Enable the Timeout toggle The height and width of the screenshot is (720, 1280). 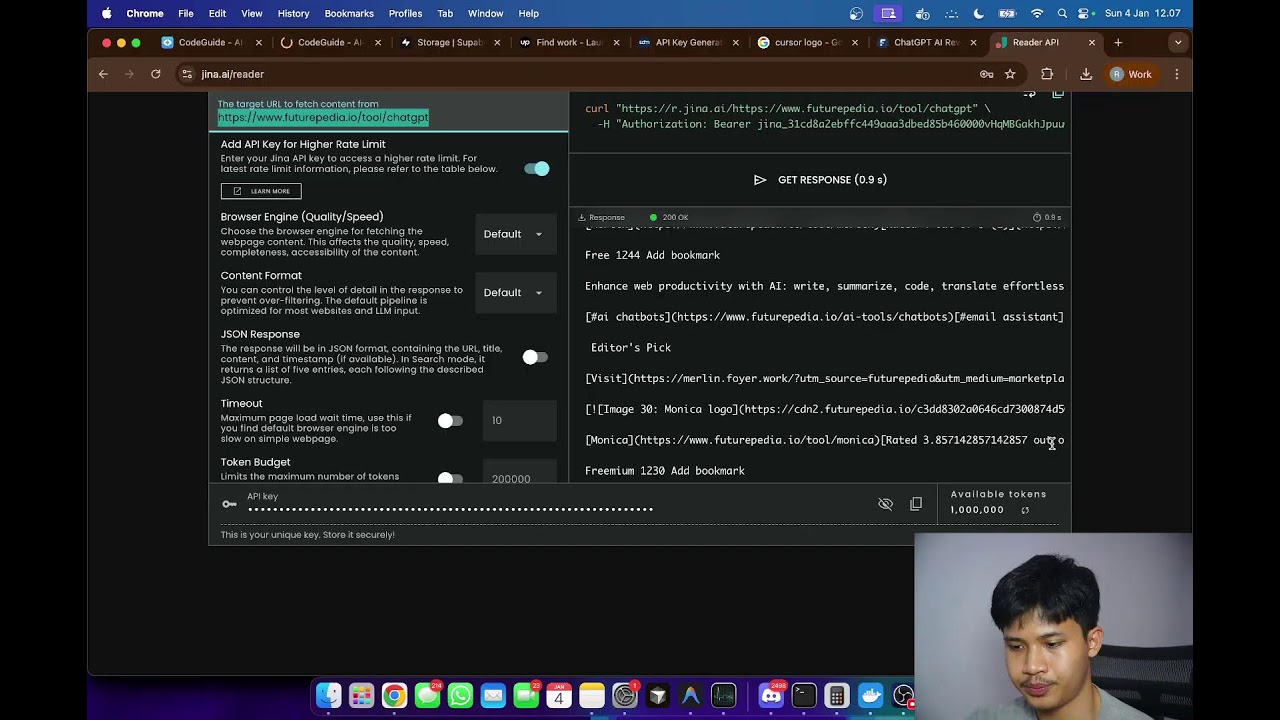tap(450, 421)
